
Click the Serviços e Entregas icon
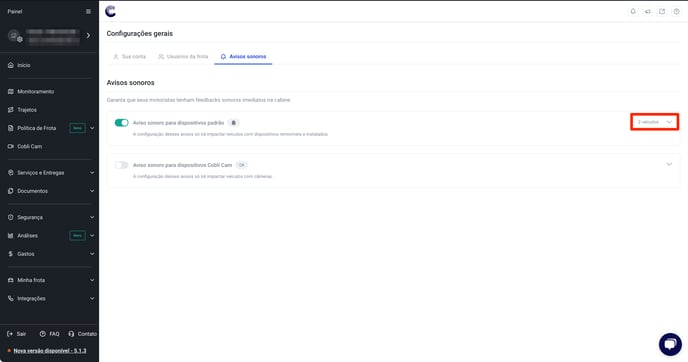click(x=11, y=172)
